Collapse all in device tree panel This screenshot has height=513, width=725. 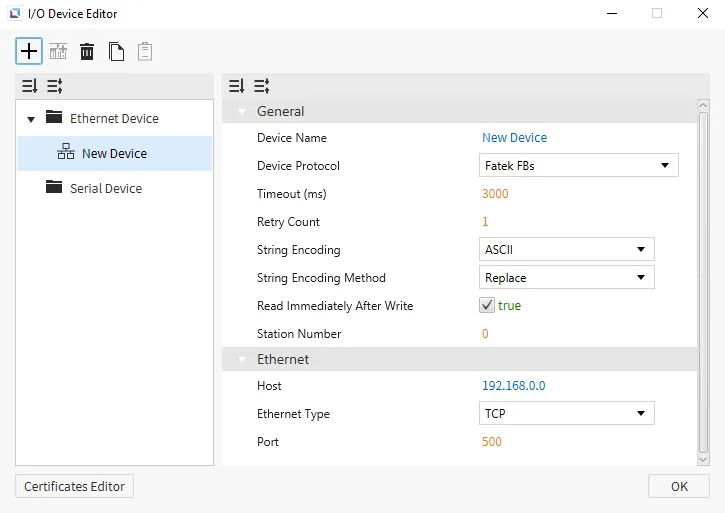(29, 86)
